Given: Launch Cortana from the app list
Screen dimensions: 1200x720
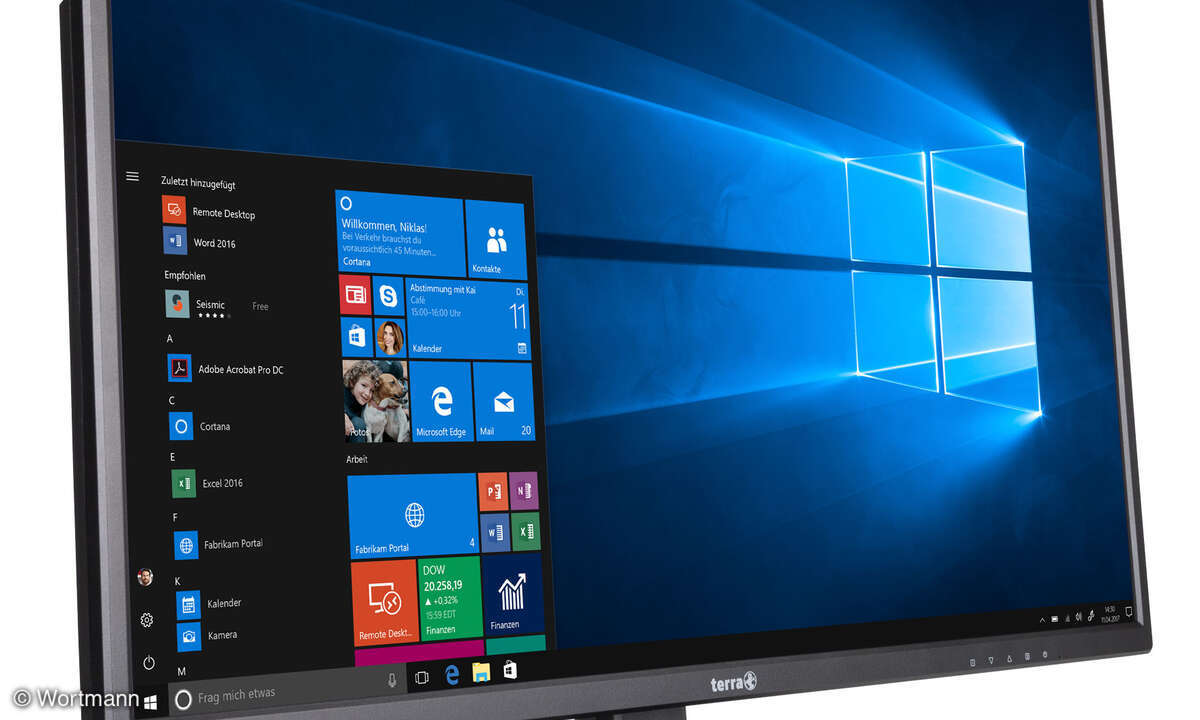Looking at the screenshot, I should point(202,426).
